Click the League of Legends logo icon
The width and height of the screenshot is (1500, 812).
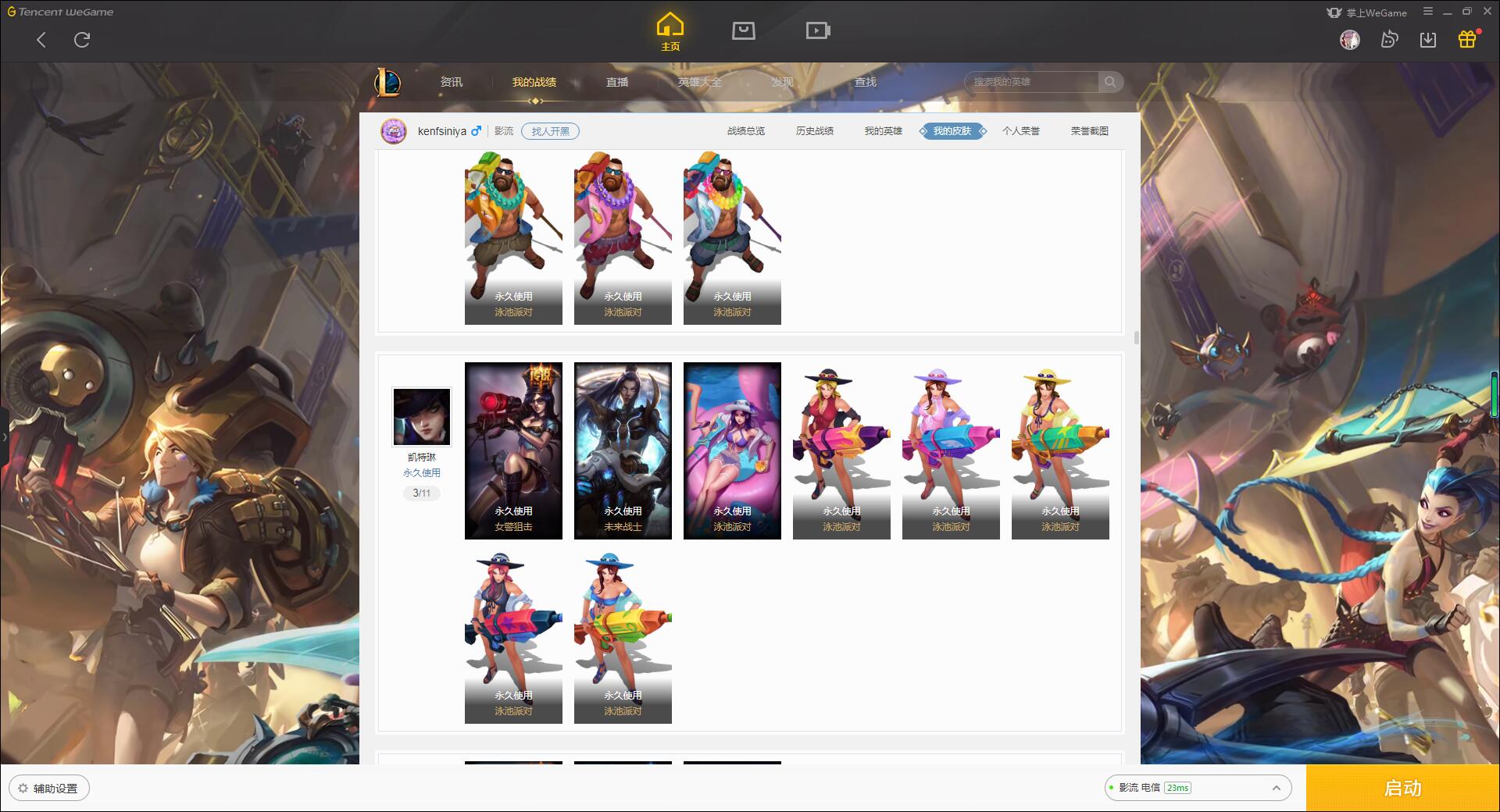[388, 81]
